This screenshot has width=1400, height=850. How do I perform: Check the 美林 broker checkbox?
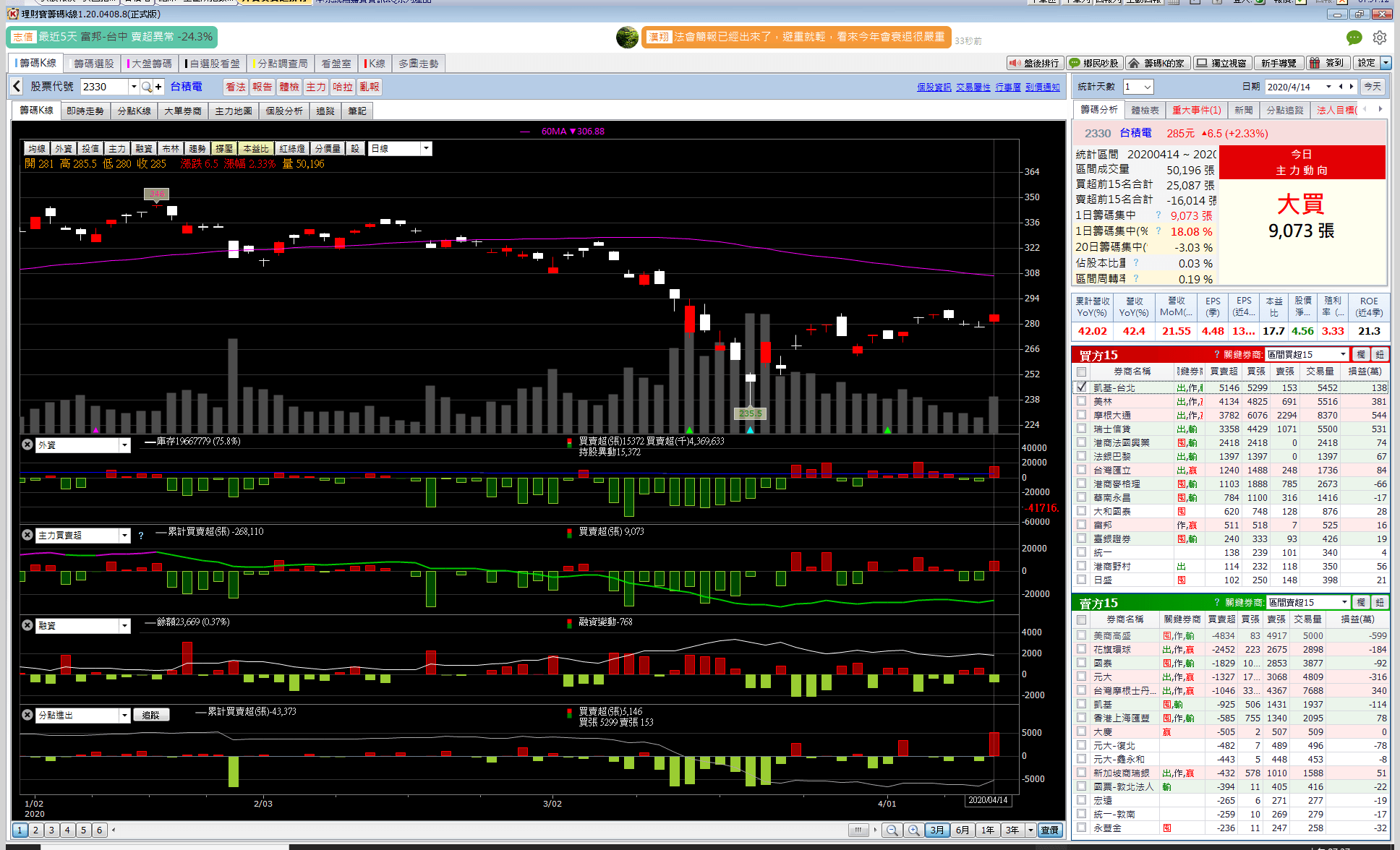[1082, 401]
